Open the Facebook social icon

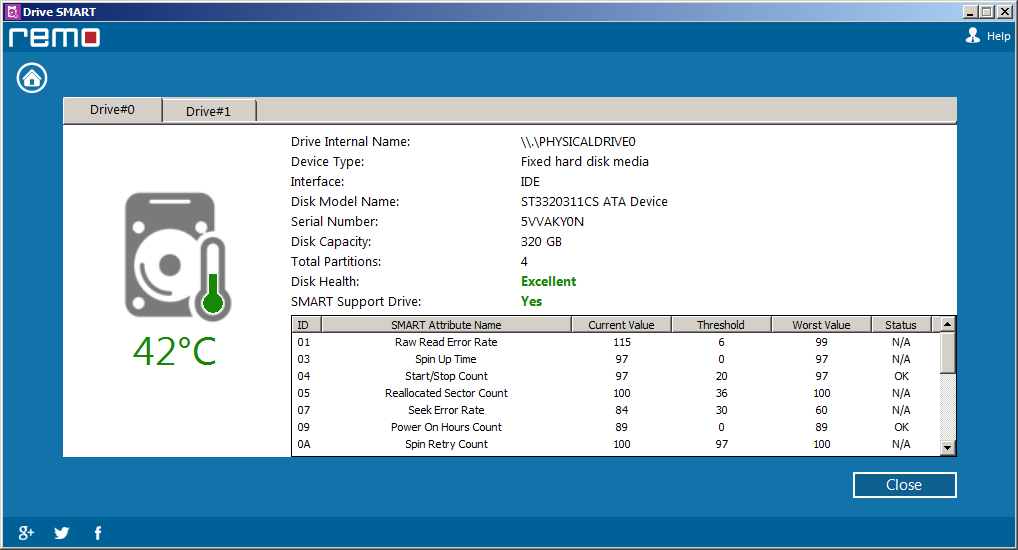(x=98, y=533)
